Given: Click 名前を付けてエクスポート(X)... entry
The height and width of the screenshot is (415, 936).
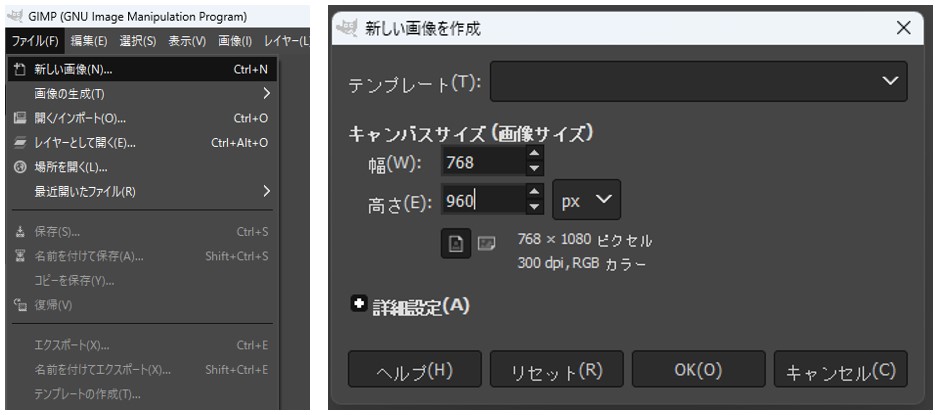Looking at the screenshot, I should coord(141,370).
